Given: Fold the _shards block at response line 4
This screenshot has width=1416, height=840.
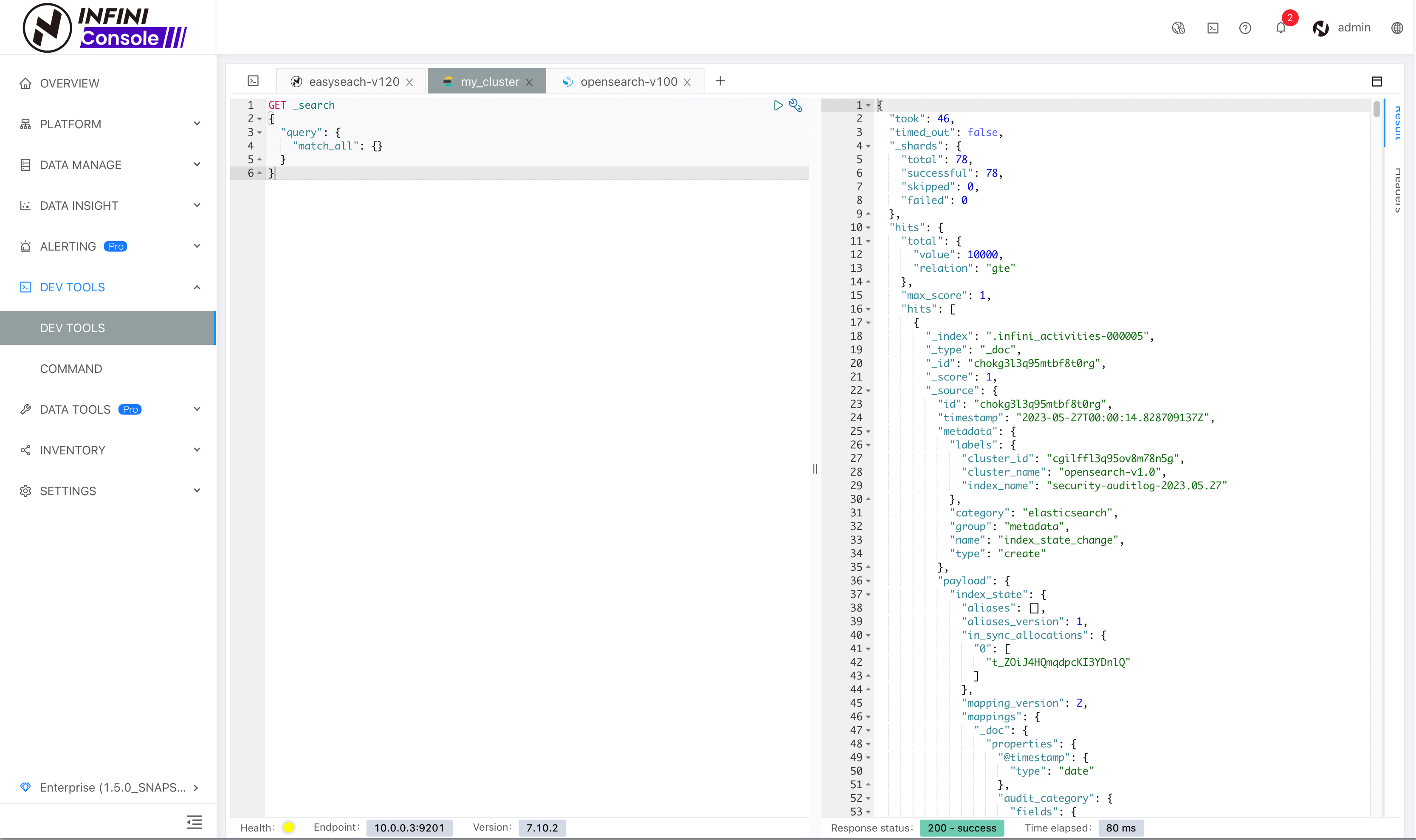Looking at the screenshot, I should click(868, 146).
